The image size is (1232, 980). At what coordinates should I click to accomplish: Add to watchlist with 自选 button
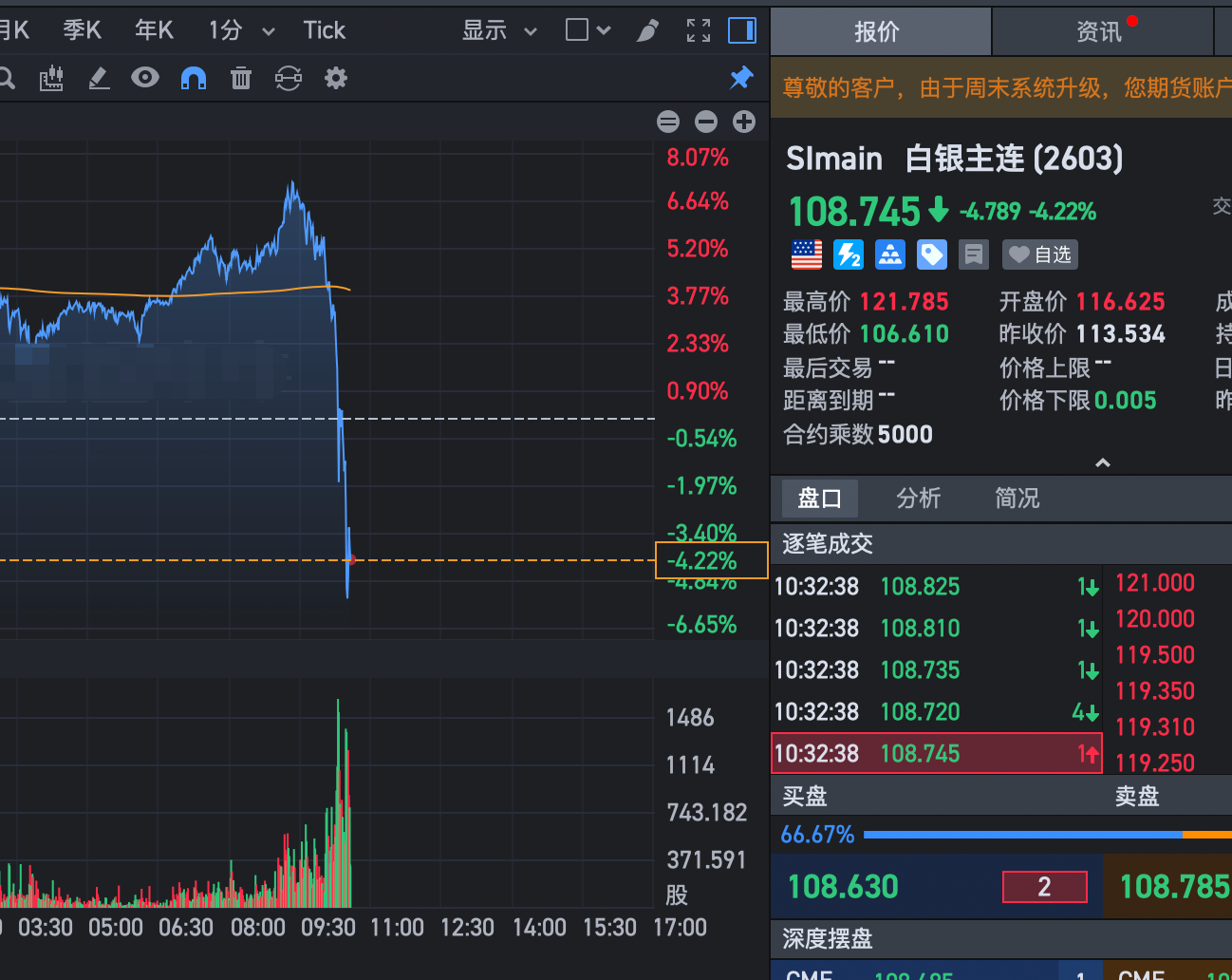point(1040,254)
